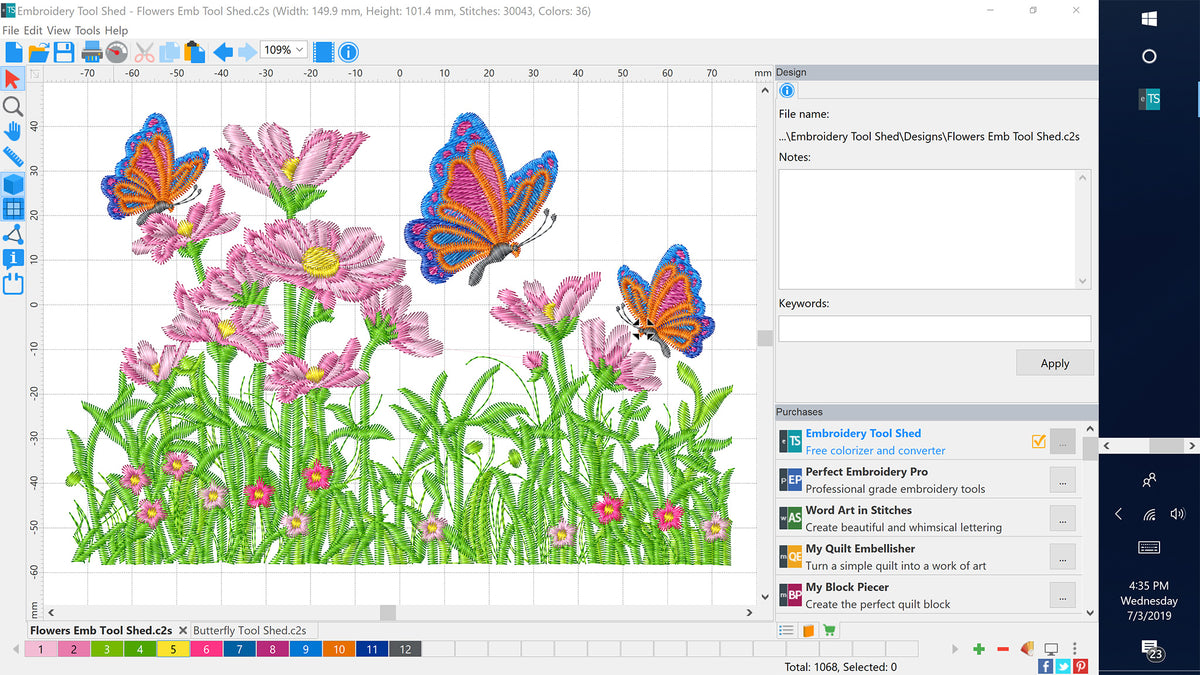Open the three-dot overflow menu by palette
Screen dimensions: 1200x675
(x=1074, y=650)
